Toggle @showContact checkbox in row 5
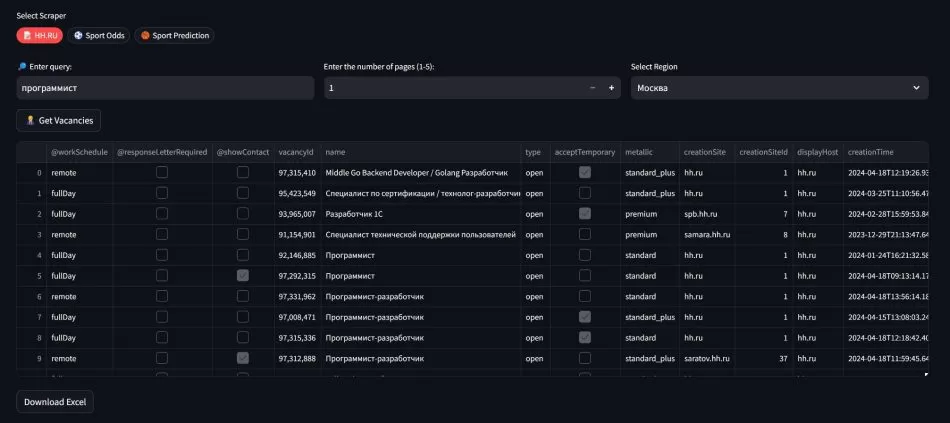The height and width of the screenshot is (423, 950). [242, 275]
